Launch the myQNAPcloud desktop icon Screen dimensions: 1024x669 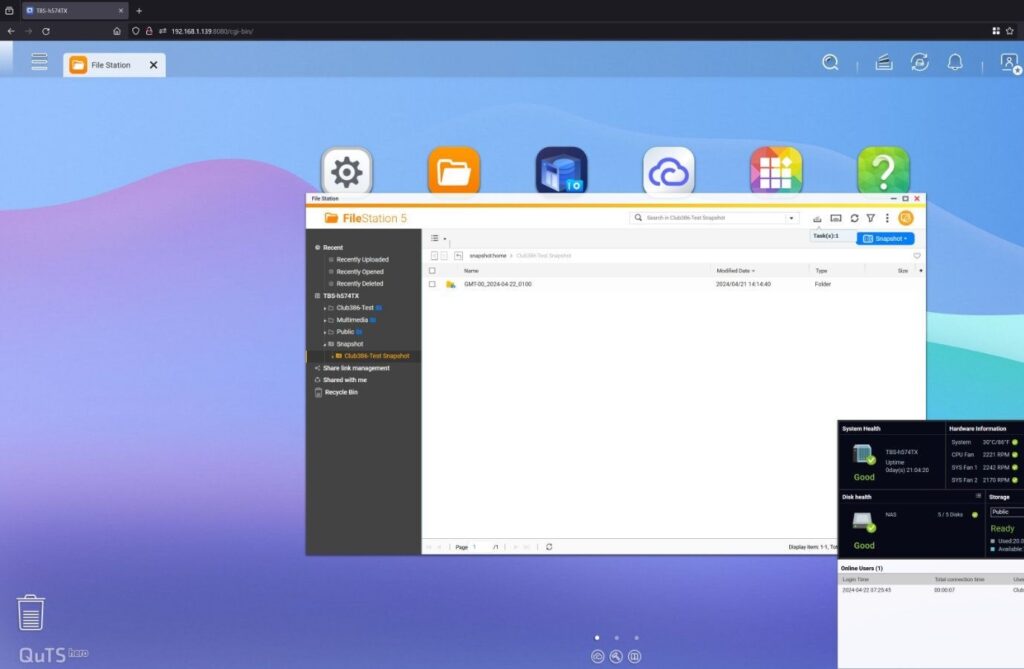(668, 172)
